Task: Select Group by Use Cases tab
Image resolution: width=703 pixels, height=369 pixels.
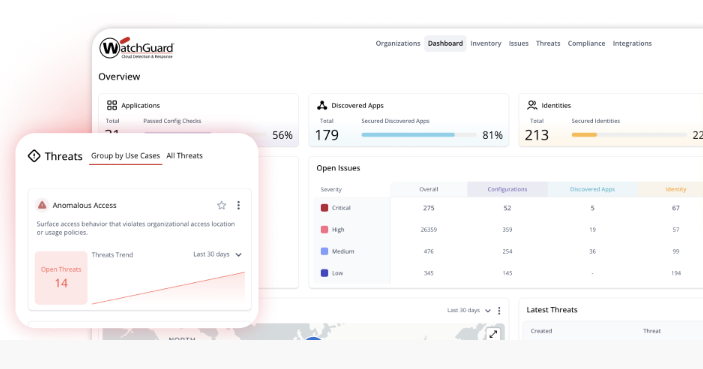Action: [126, 156]
